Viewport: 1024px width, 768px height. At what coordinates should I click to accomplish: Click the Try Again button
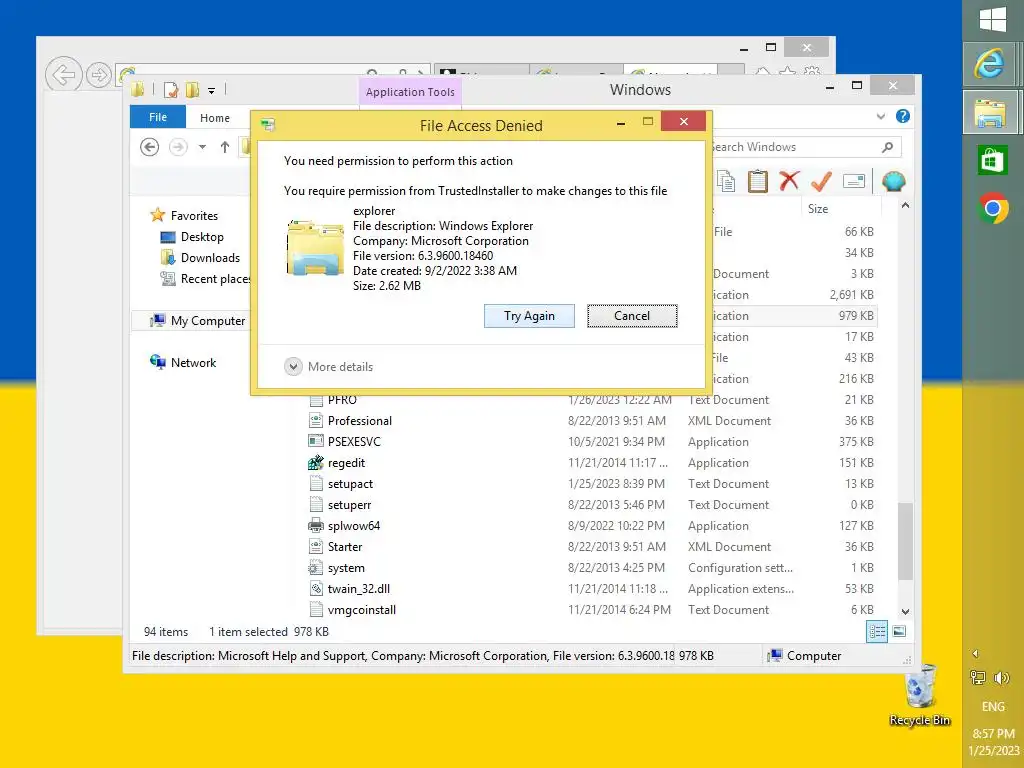pos(529,316)
